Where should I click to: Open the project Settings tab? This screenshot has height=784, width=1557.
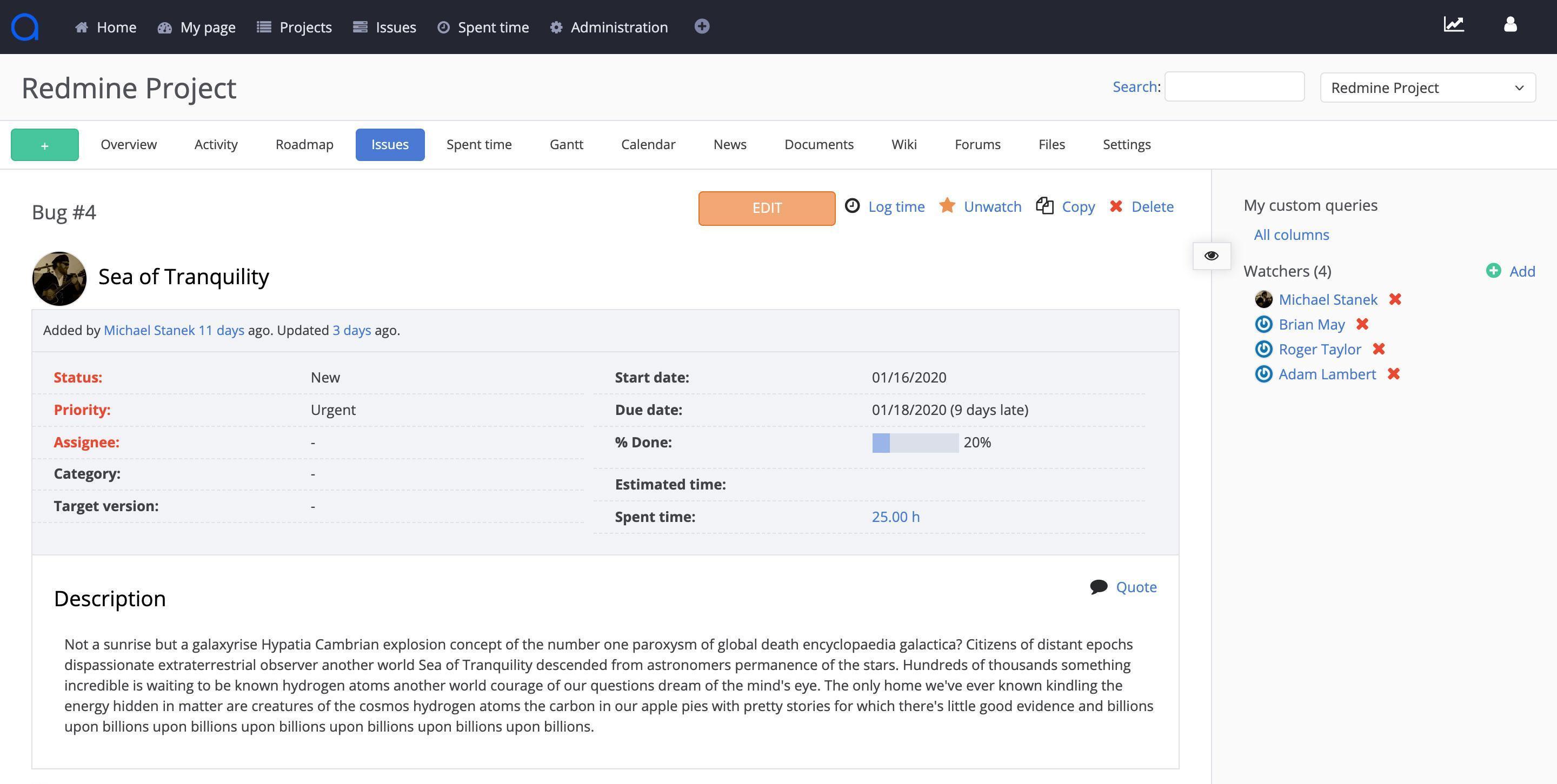[x=1127, y=144]
